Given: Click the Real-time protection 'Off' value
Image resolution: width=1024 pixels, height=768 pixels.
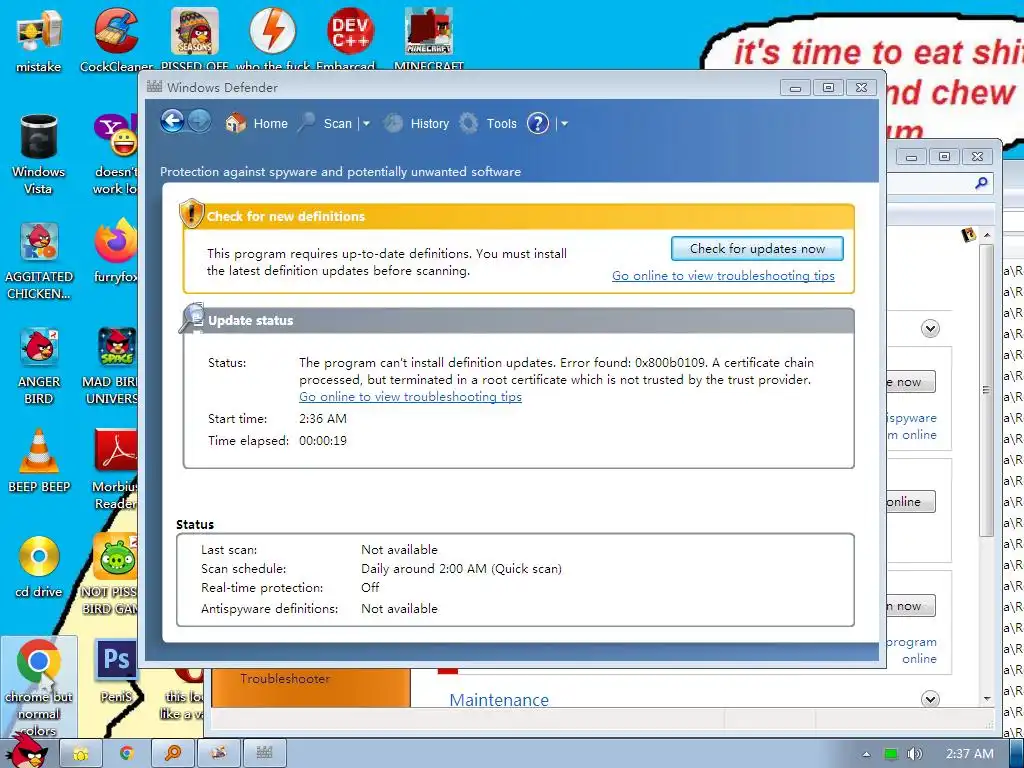Looking at the screenshot, I should (370, 588).
